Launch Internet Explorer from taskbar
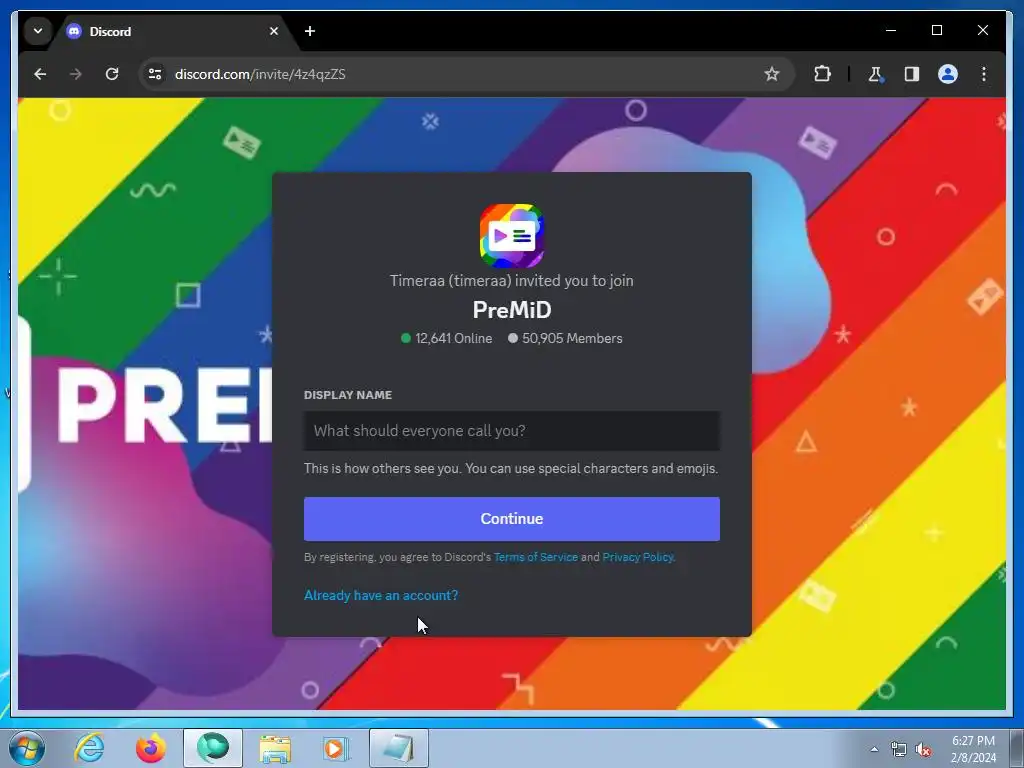Screen dimensions: 1024x768 89,748
